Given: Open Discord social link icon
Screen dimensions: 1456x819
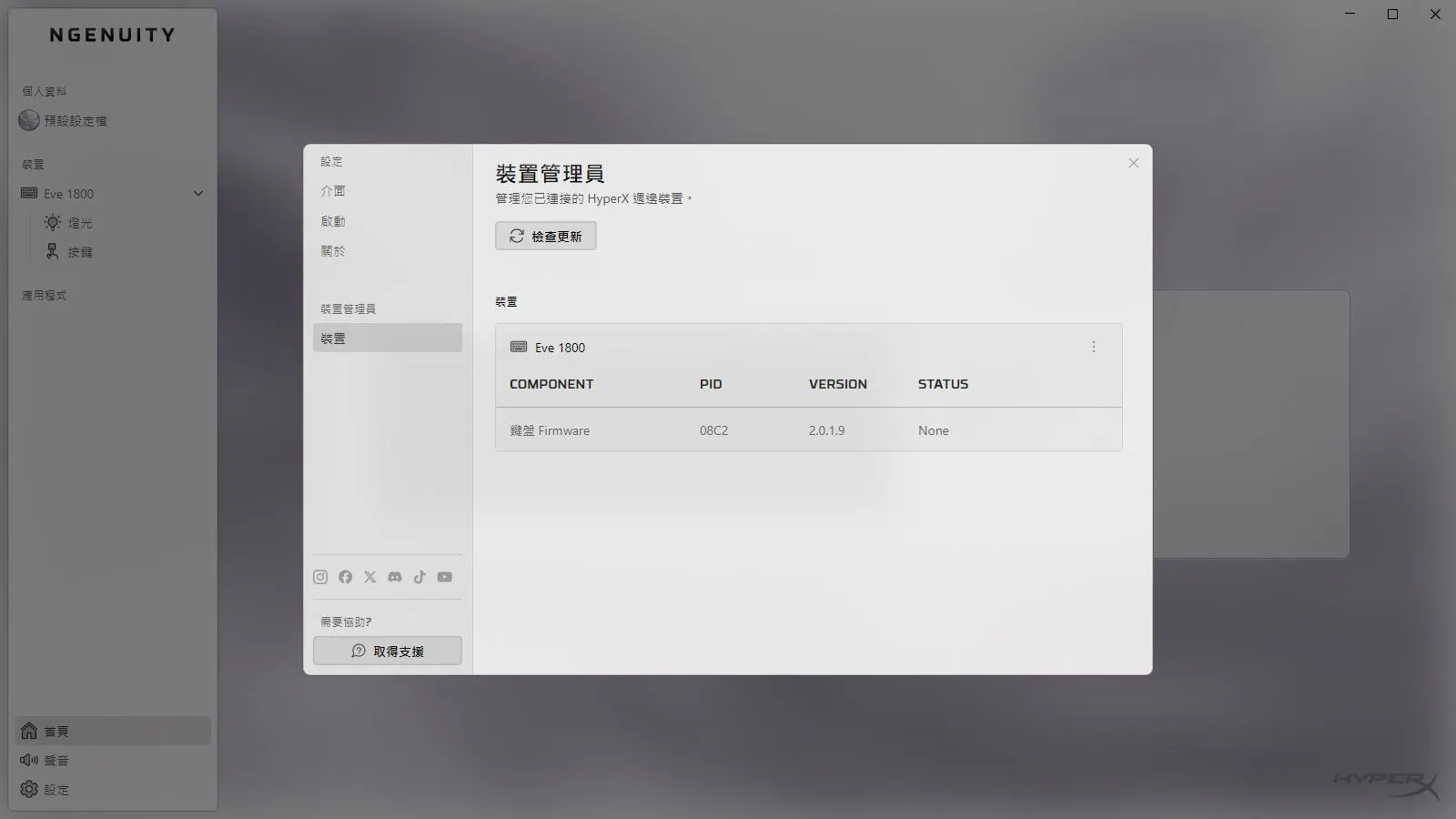Looking at the screenshot, I should [x=395, y=577].
